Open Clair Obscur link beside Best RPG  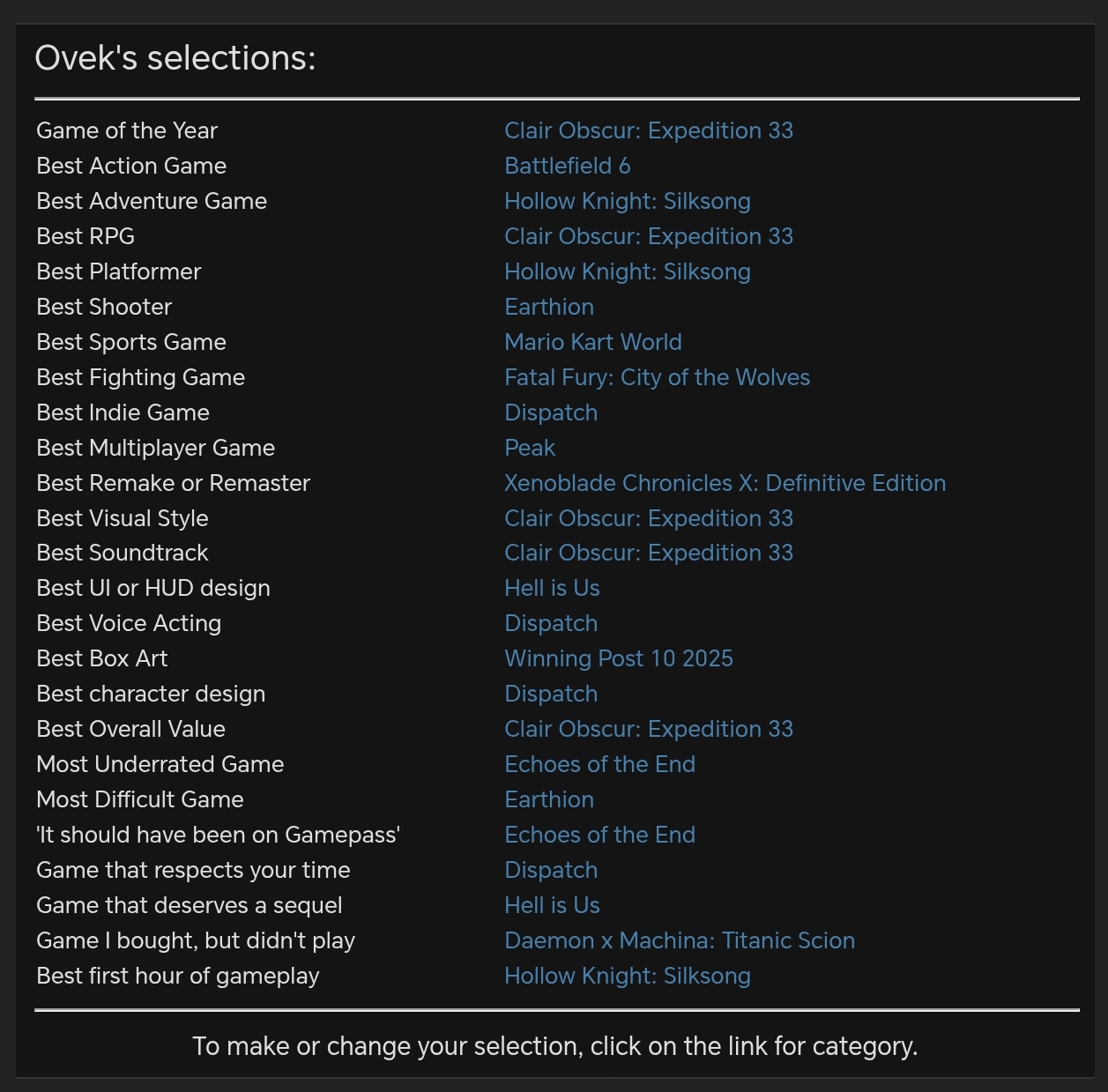[648, 236]
